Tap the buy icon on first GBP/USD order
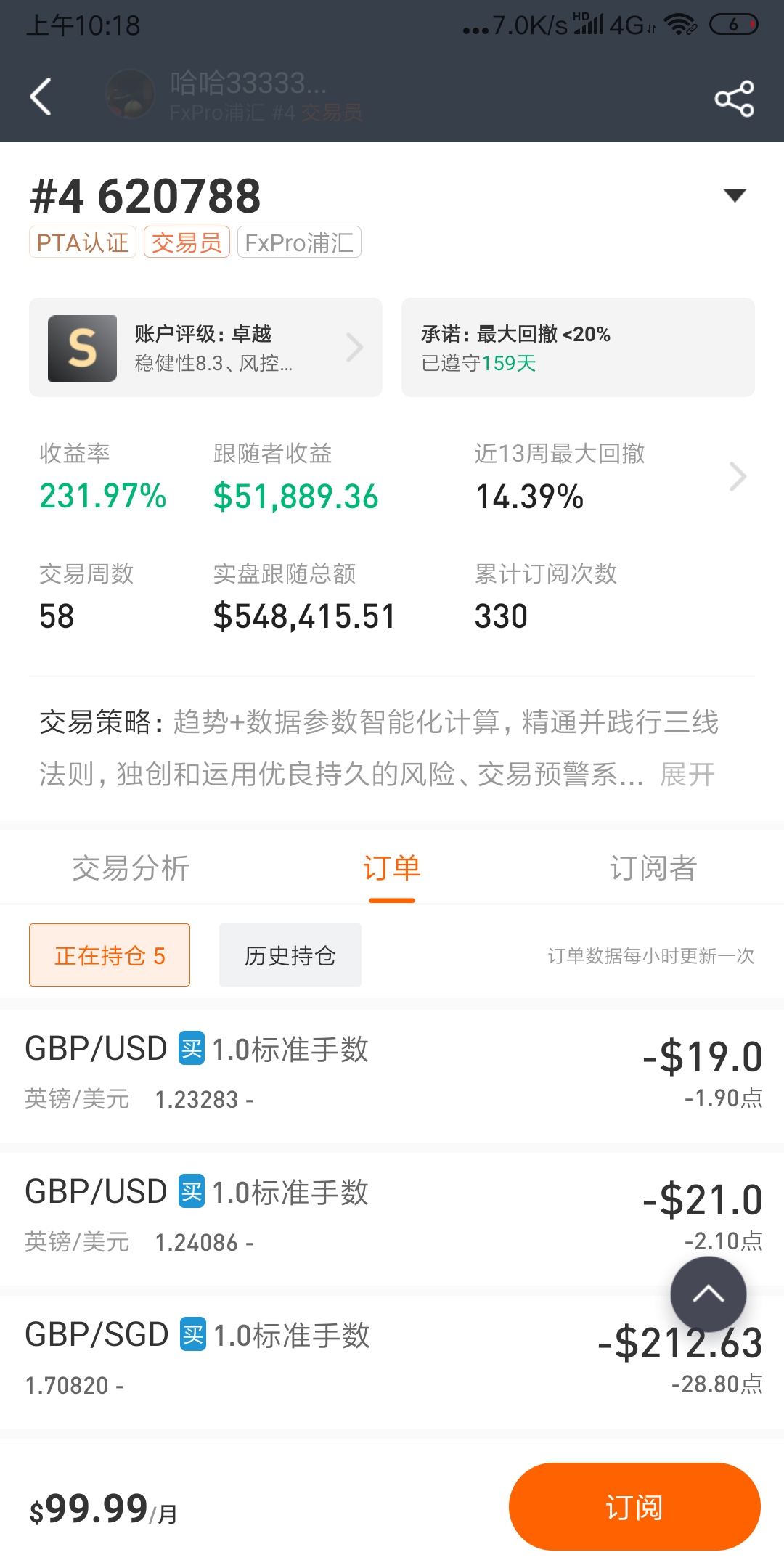The height and width of the screenshot is (1568, 784). (x=192, y=1048)
